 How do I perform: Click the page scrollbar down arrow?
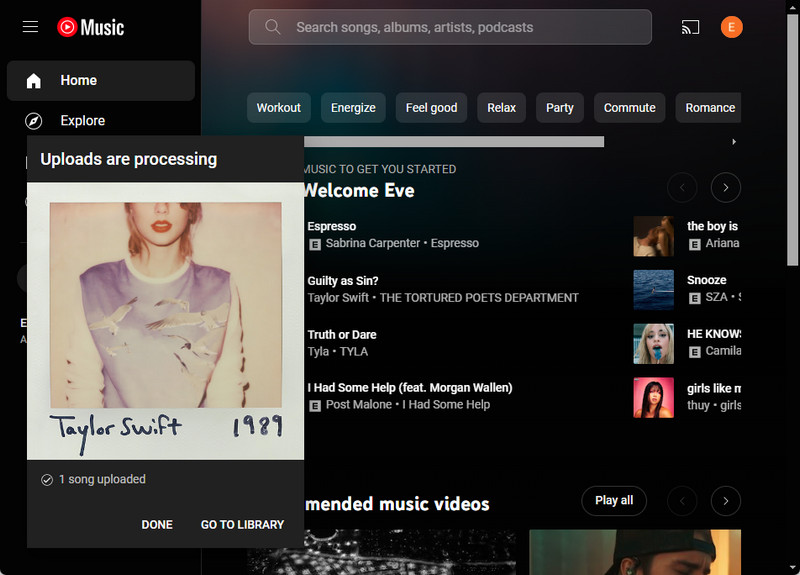point(793,568)
